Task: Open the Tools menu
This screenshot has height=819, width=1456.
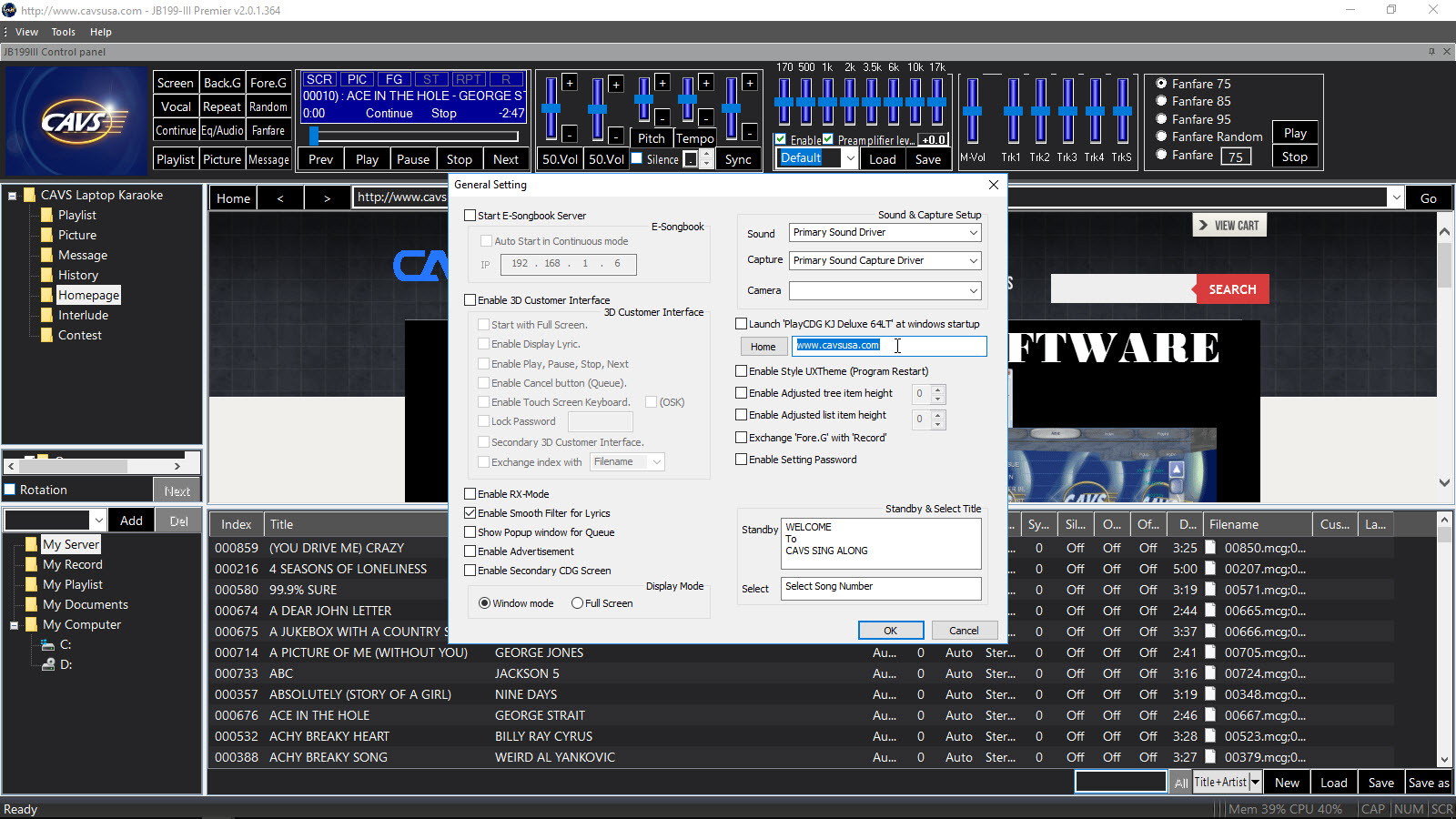Action: [x=63, y=32]
